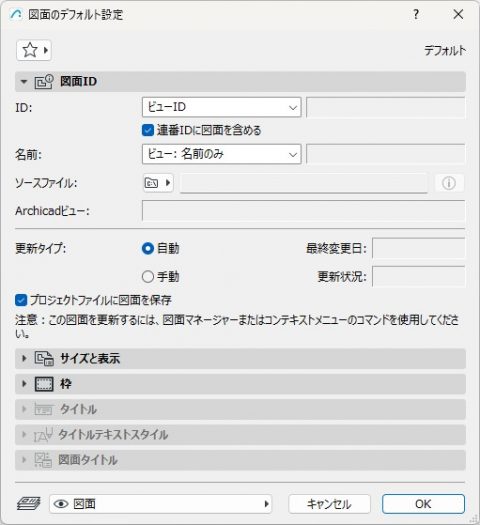
Task: Click the 図面ID panel icon
Action: click(x=44, y=82)
